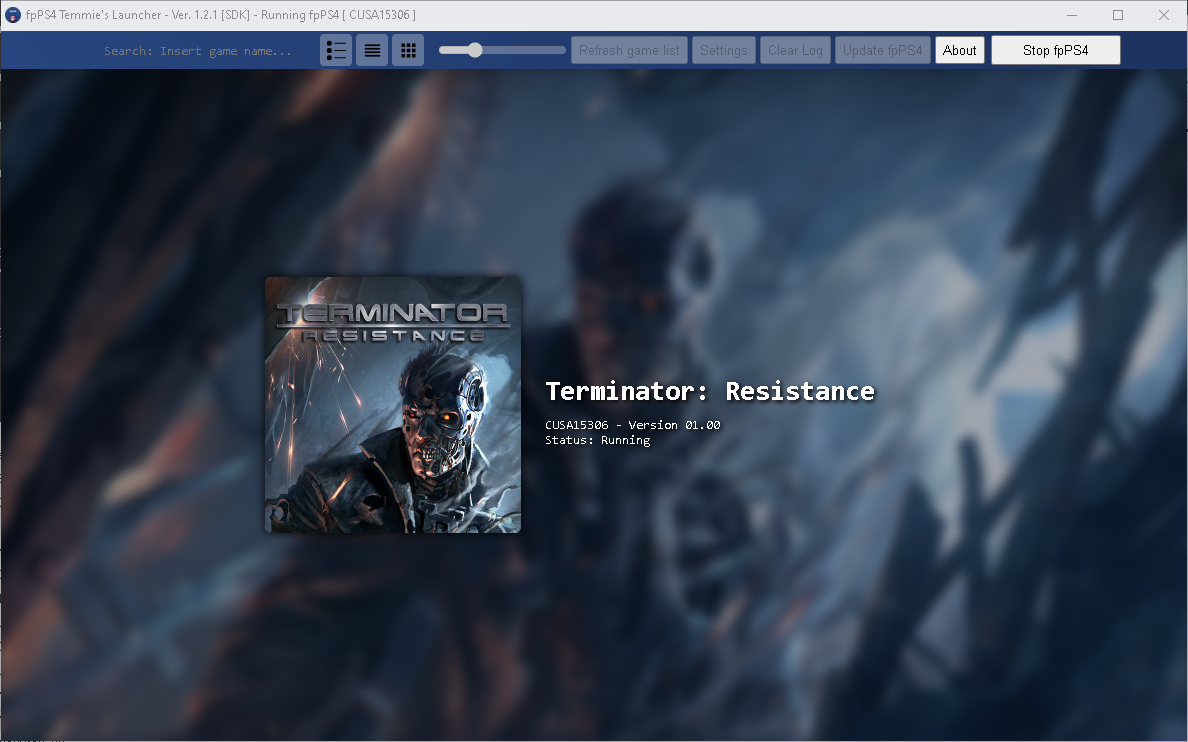
Task: Refresh the game list
Action: 629,49
